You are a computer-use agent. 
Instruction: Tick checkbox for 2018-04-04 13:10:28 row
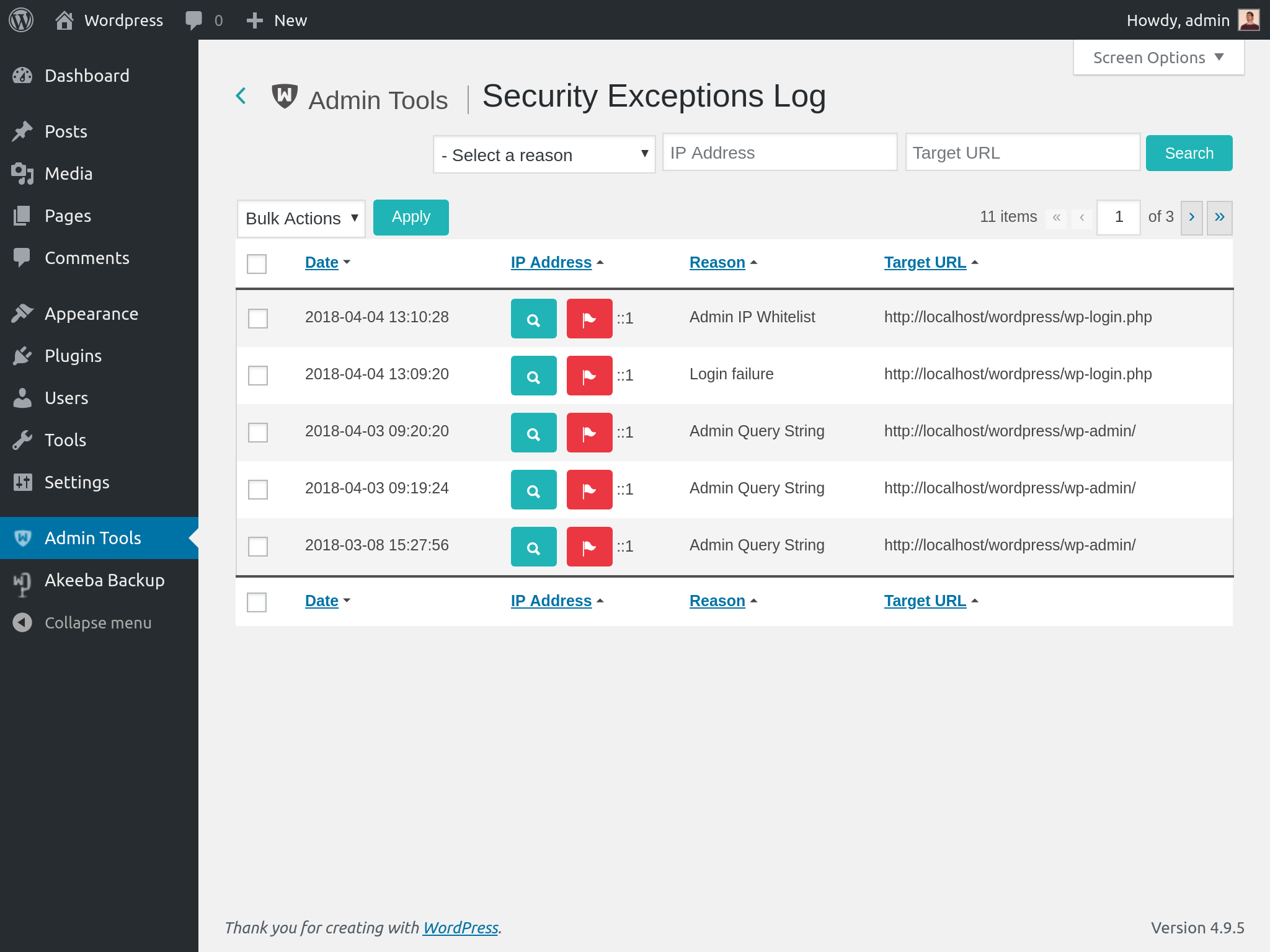258,319
